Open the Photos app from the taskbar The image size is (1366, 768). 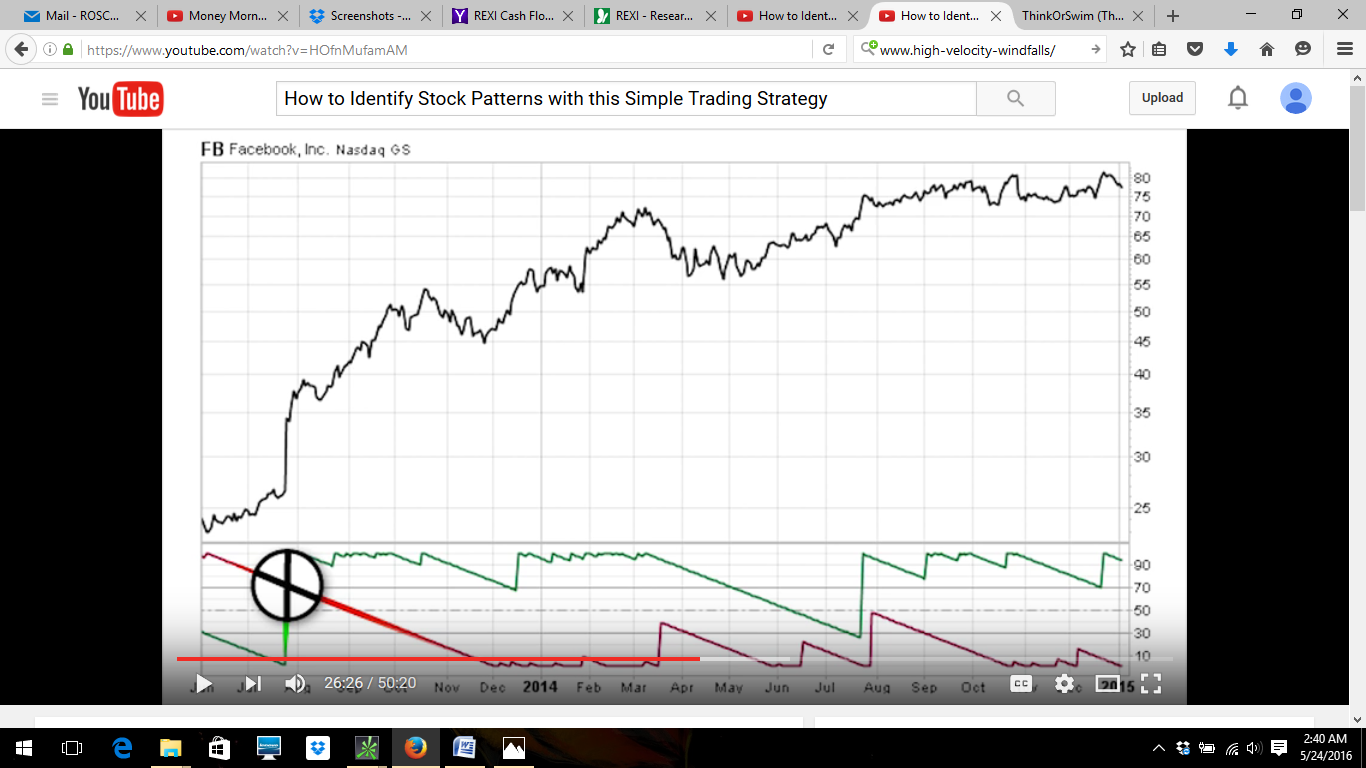coord(513,748)
